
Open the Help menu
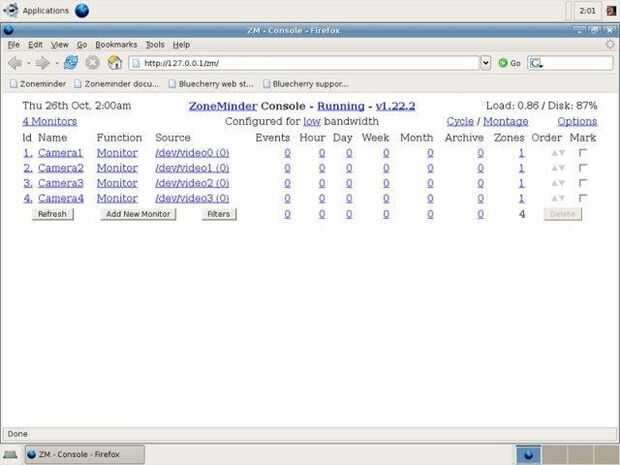point(181,45)
